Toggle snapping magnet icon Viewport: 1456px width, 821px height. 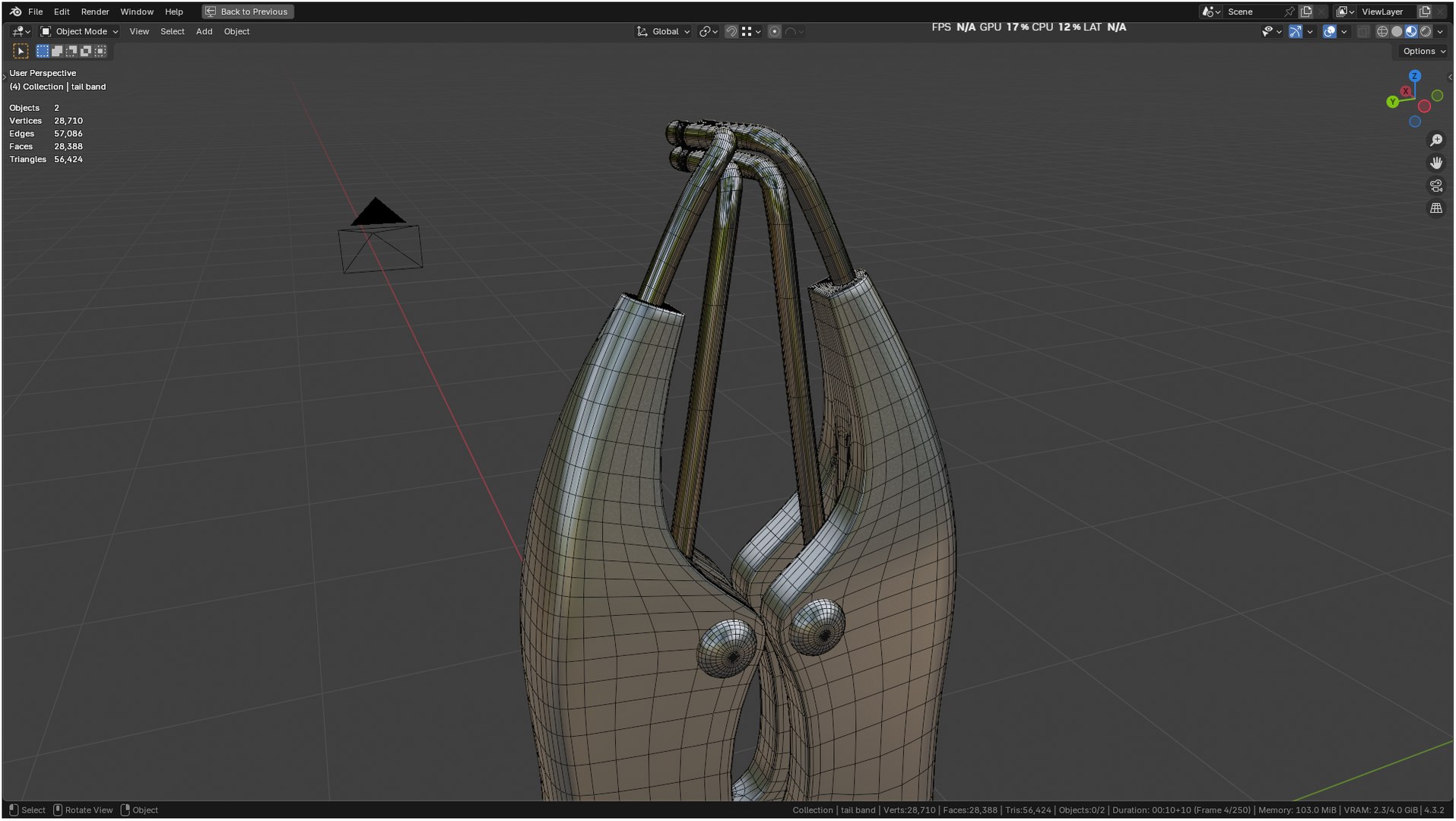731,31
